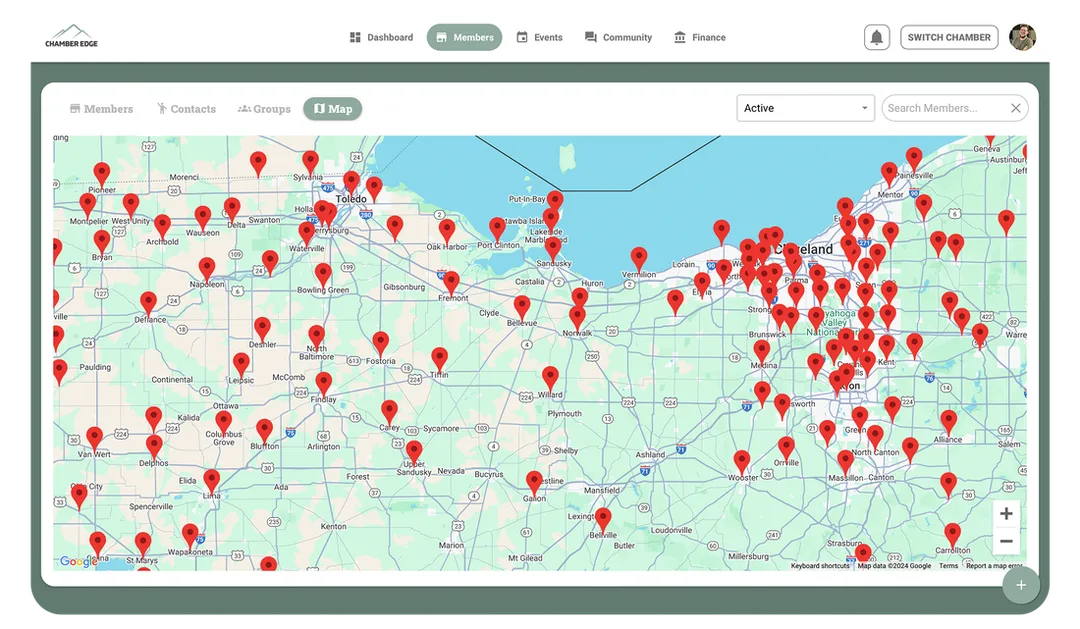Open the map Terms link
This screenshot has height=629, width=1080.
pos(948,566)
